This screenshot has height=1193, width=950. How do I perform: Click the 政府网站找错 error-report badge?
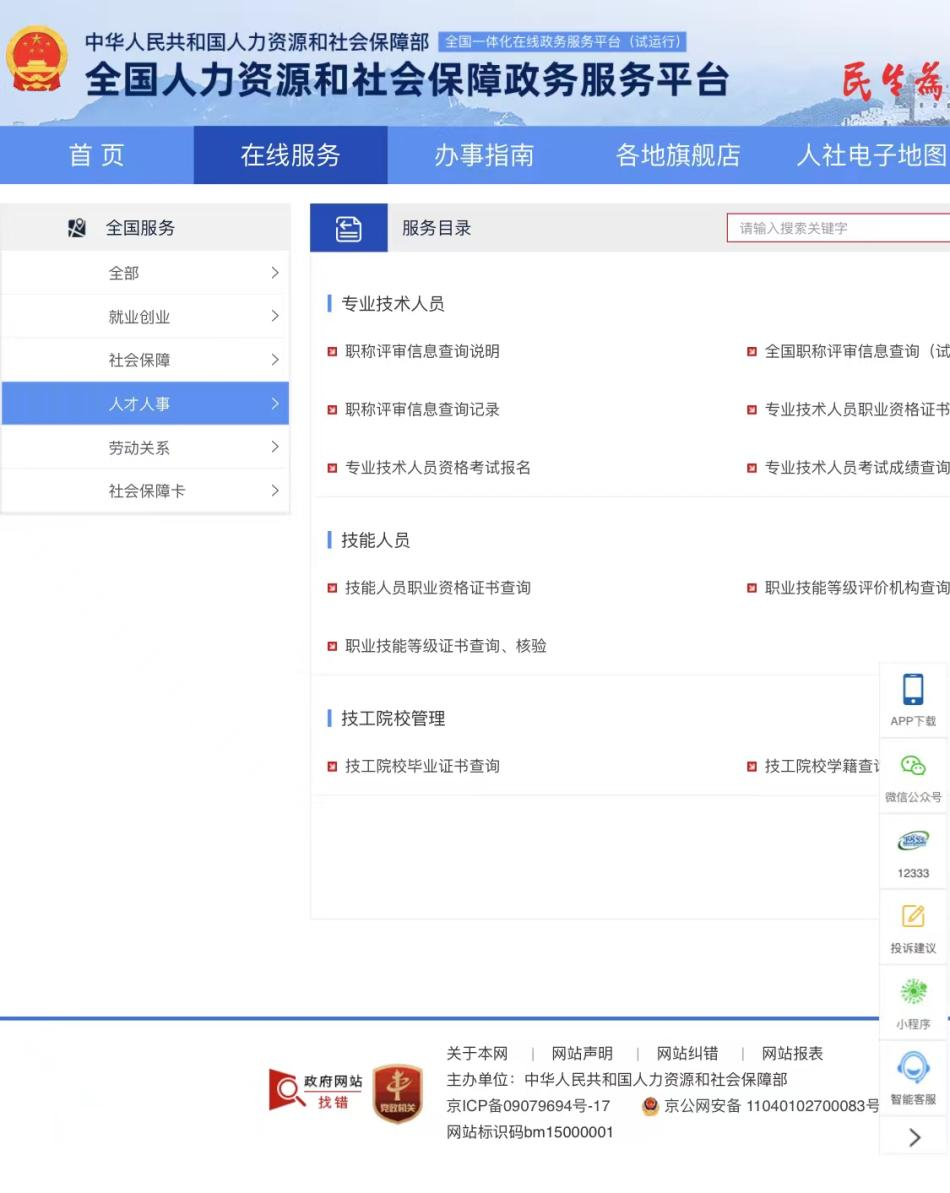tap(316, 1090)
